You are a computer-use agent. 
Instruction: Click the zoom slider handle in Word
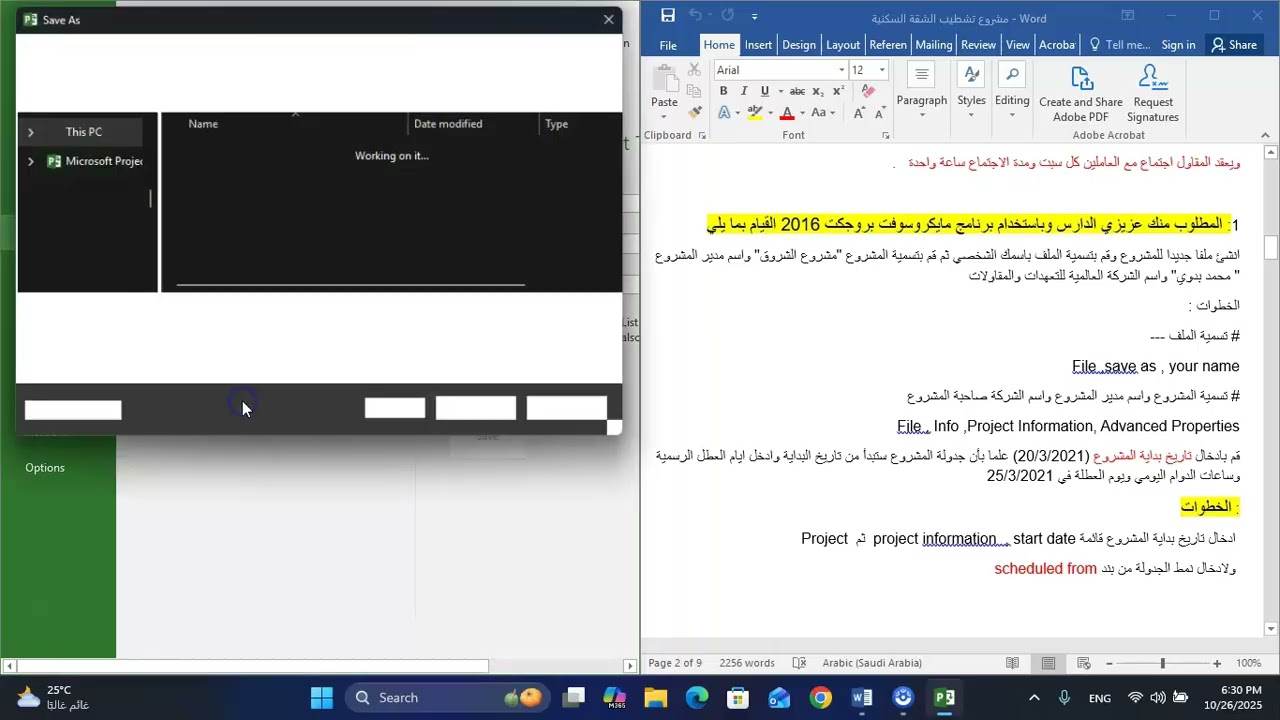[x=1163, y=663]
